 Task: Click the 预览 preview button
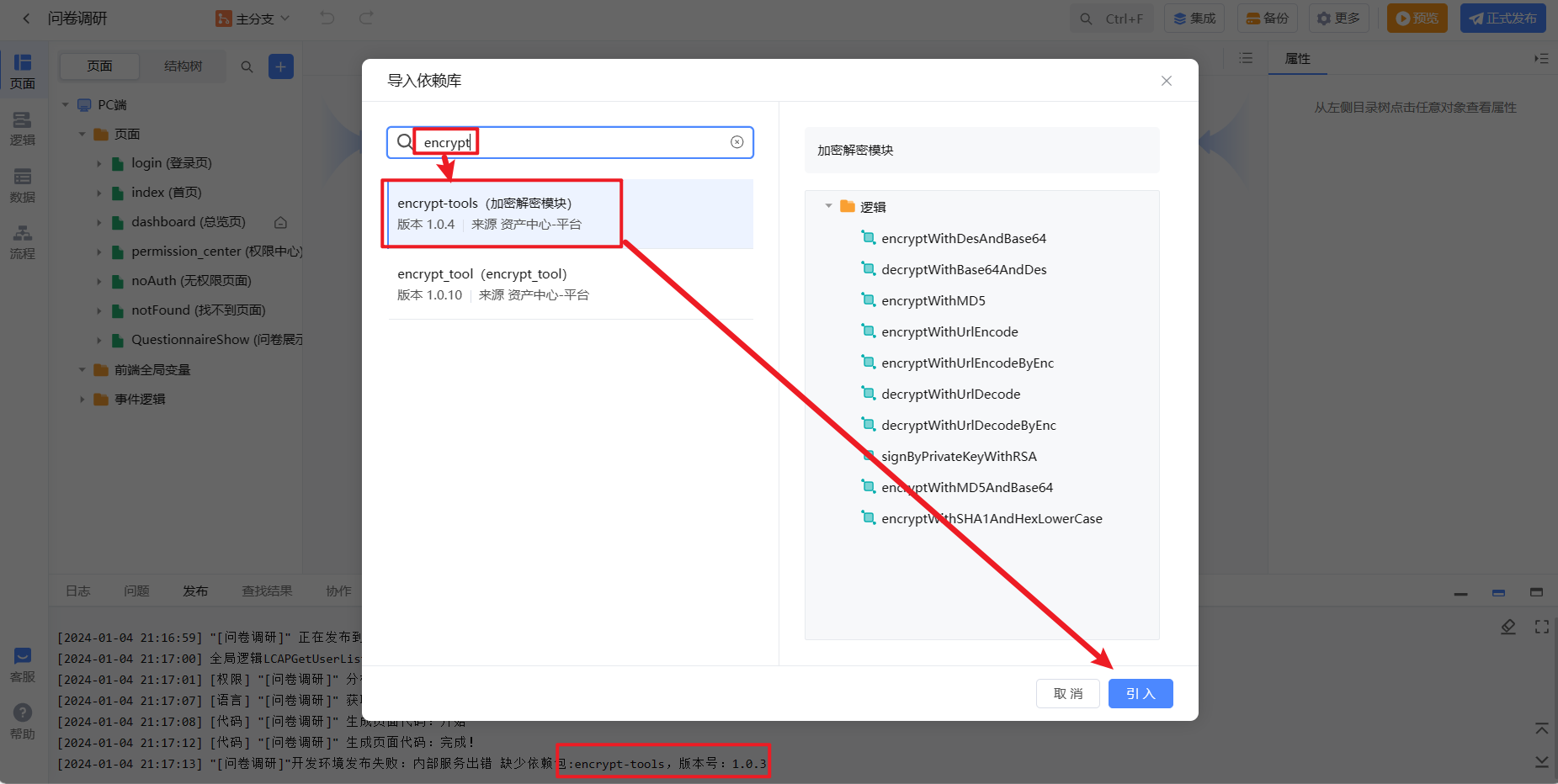tap(1417, 19)
